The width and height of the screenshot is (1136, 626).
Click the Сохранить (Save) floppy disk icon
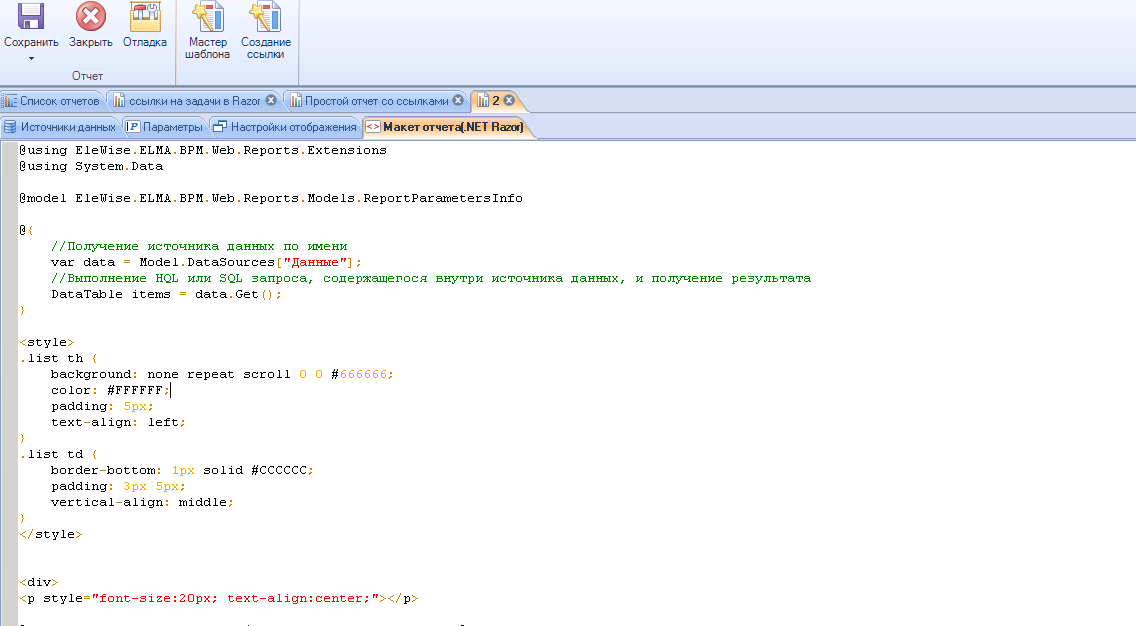[x=31, y=17]
